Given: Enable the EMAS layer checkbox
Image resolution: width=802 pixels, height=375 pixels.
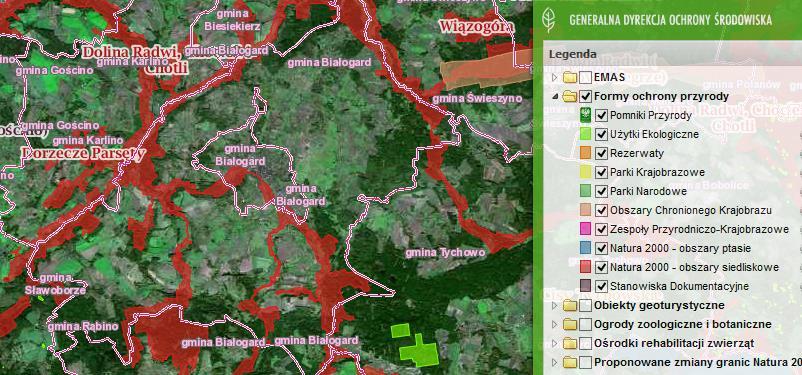Looking at the screenshot, I should [x=586, y=77].
